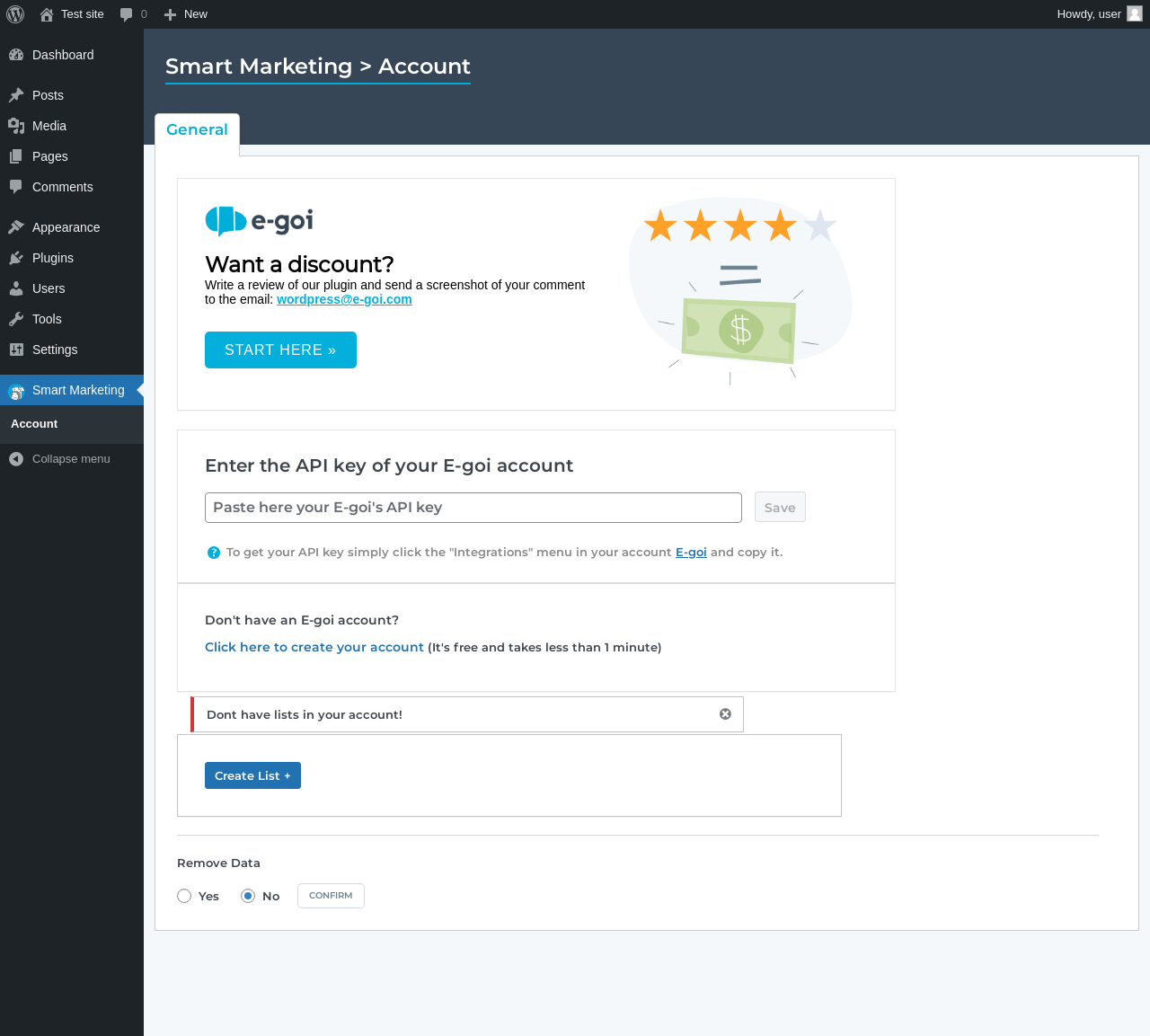Click the blue help question mark icon

click(x=214, y=553)
